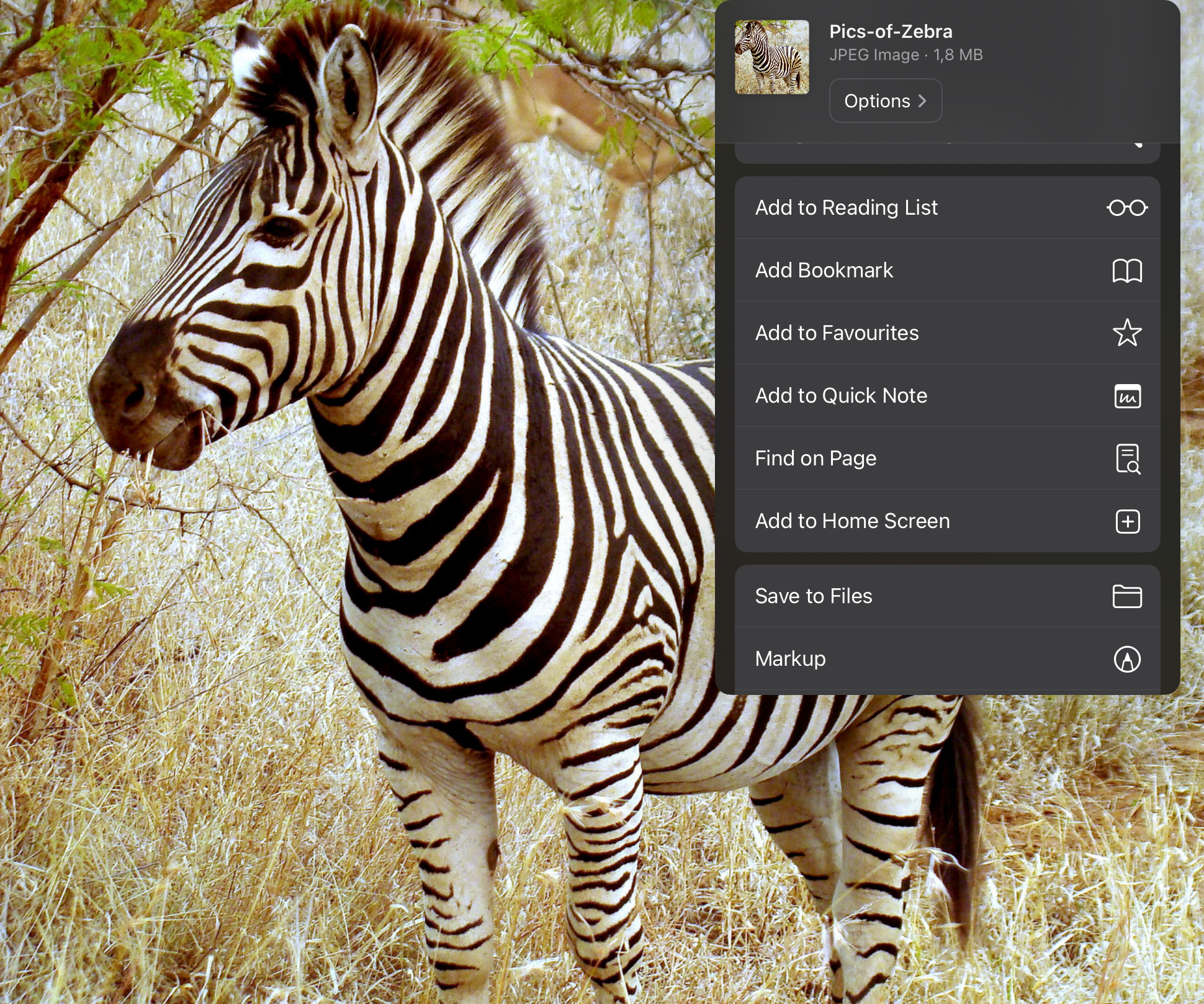Click the folder icon for Save to Files

click(1127, 596)
